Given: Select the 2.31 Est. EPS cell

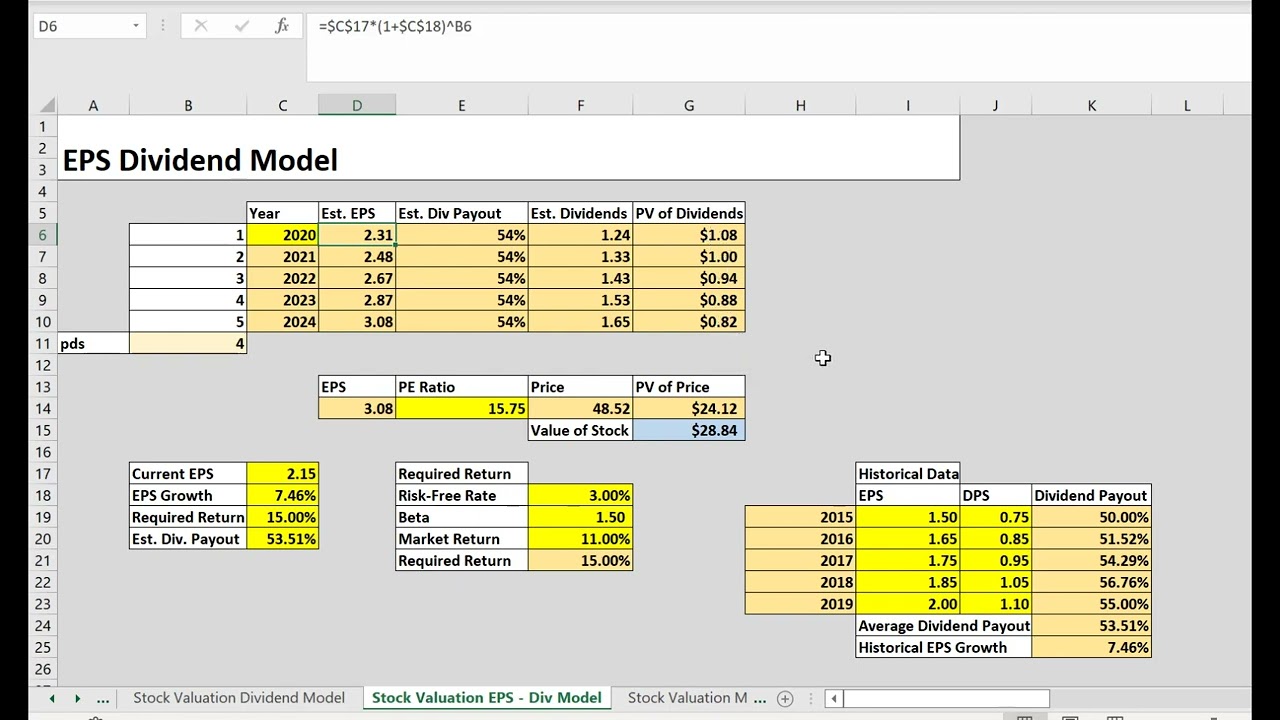Looking at the screenshot, I should point(357,235).
